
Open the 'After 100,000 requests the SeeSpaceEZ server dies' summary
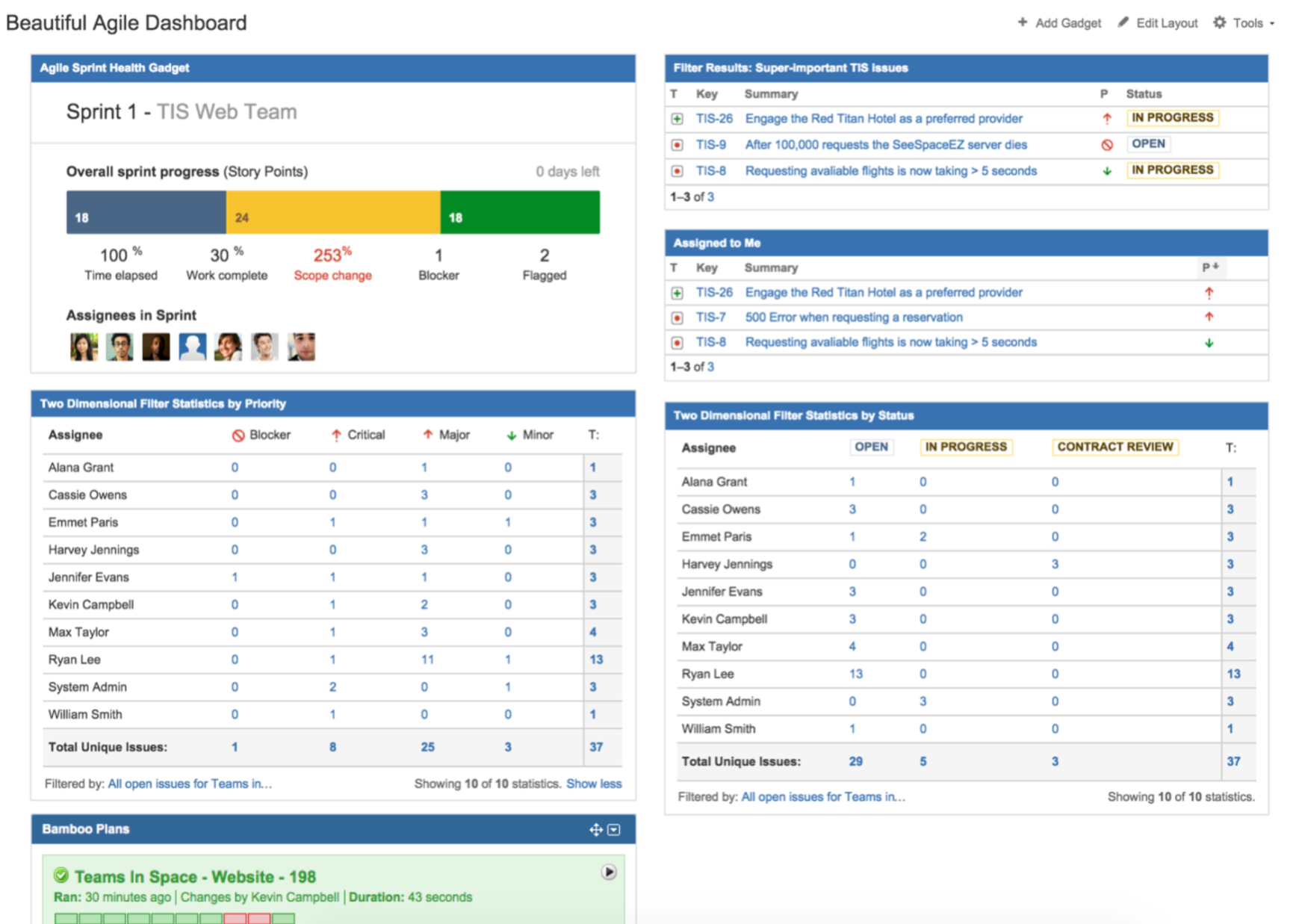pyautogui.click(x=886, y=145)
